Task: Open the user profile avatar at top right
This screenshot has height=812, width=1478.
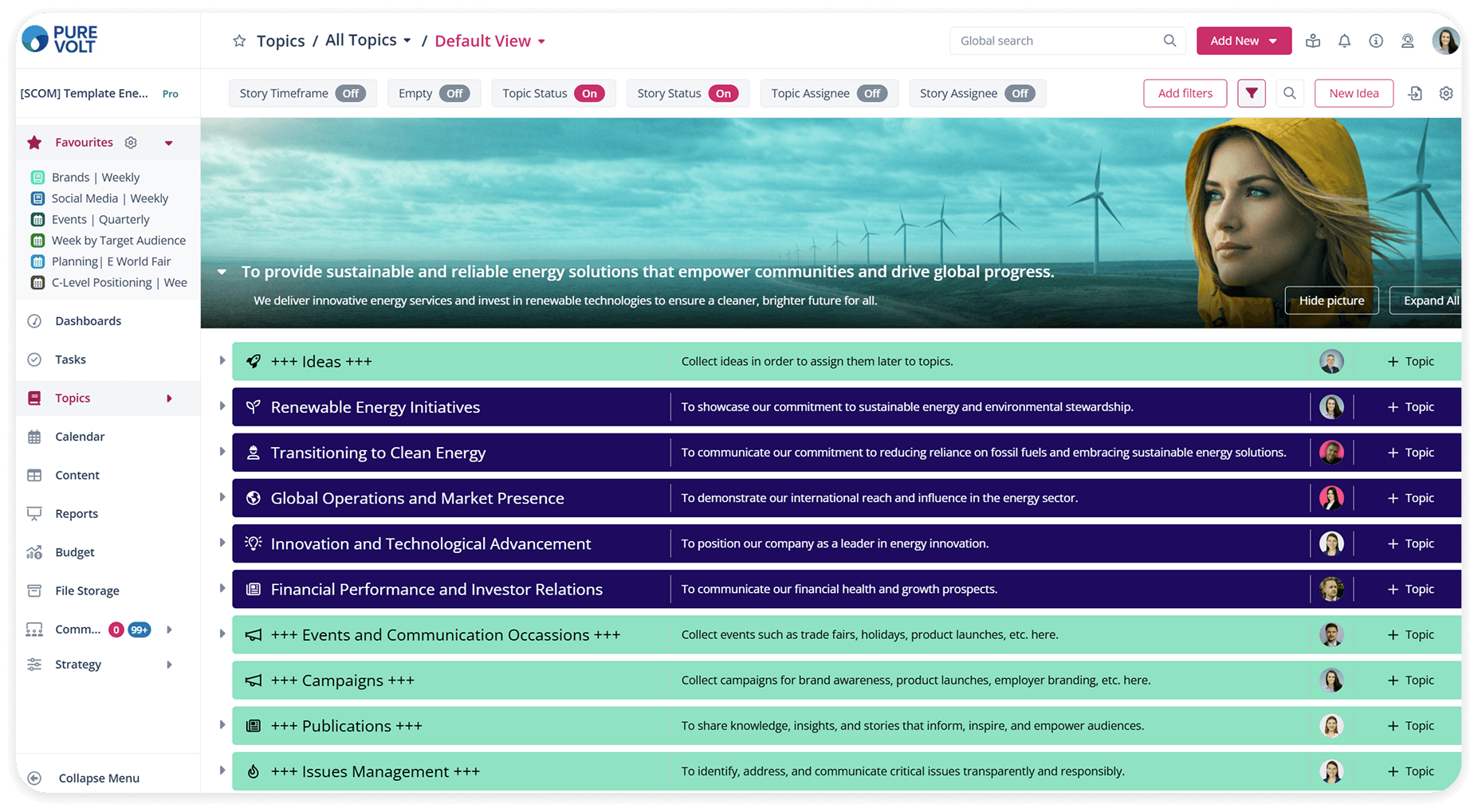Action: pyautogui.click(x=1445, y=40)
